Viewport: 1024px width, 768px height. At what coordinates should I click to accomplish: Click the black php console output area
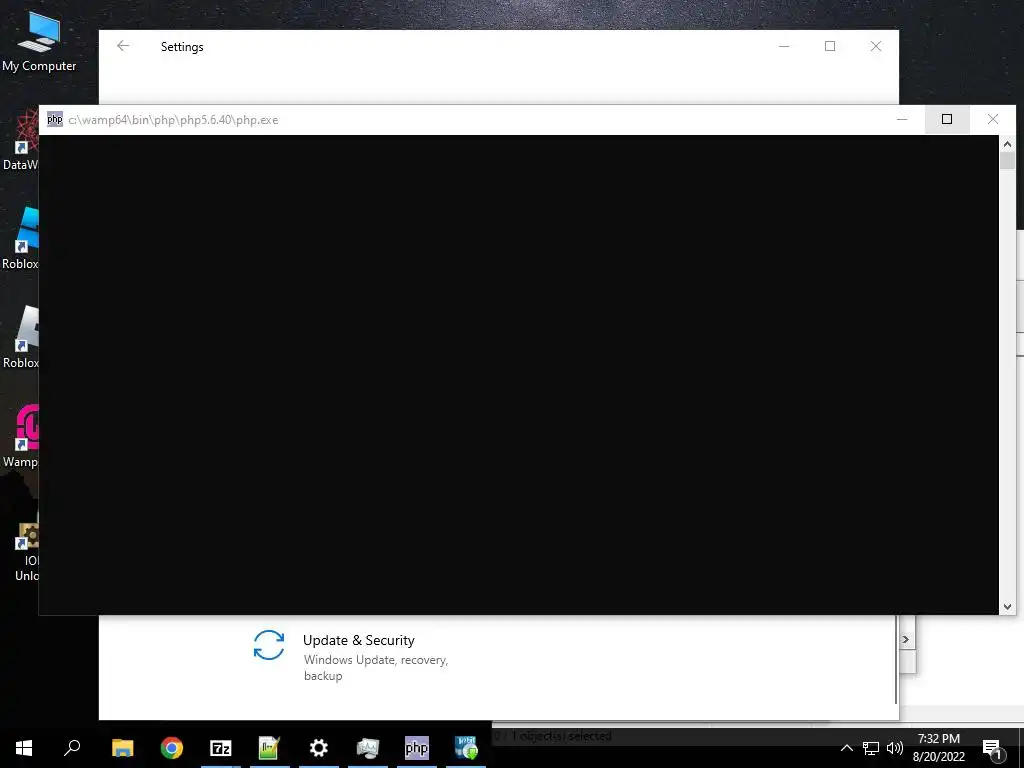[519, 374]
